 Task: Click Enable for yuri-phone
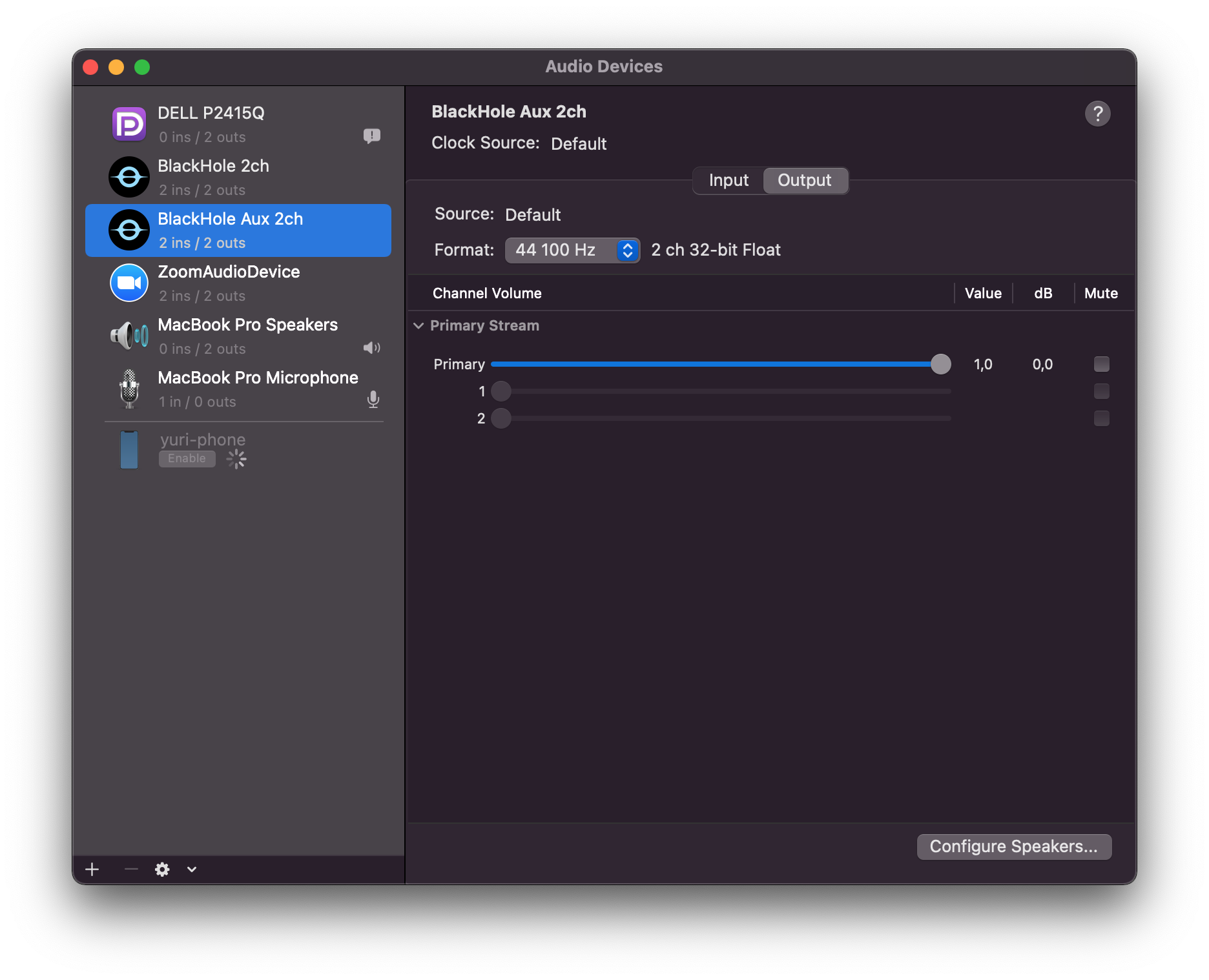click(187, 458)
